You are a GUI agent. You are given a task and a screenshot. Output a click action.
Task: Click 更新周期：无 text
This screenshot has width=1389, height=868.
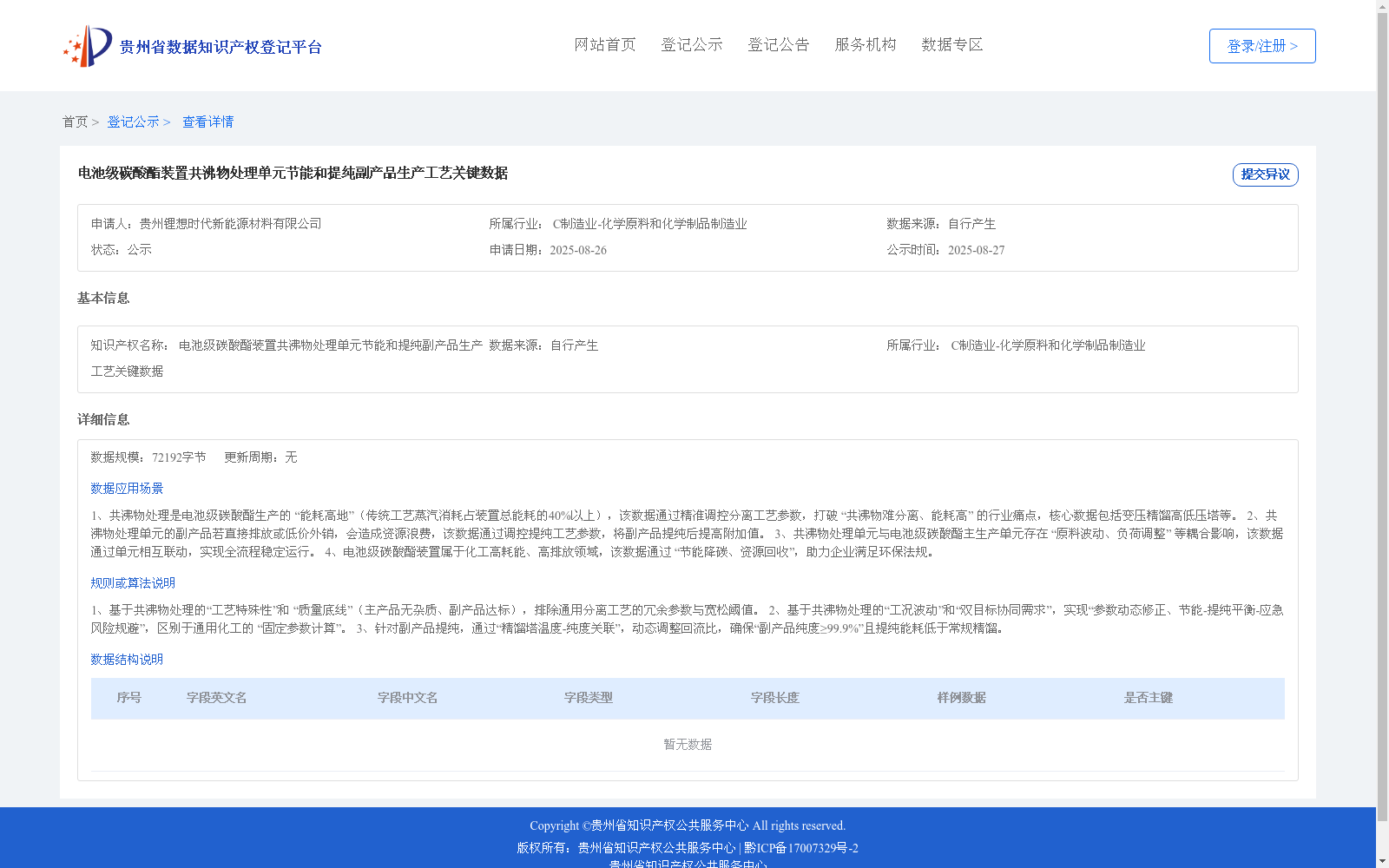(x=260, y=457)
